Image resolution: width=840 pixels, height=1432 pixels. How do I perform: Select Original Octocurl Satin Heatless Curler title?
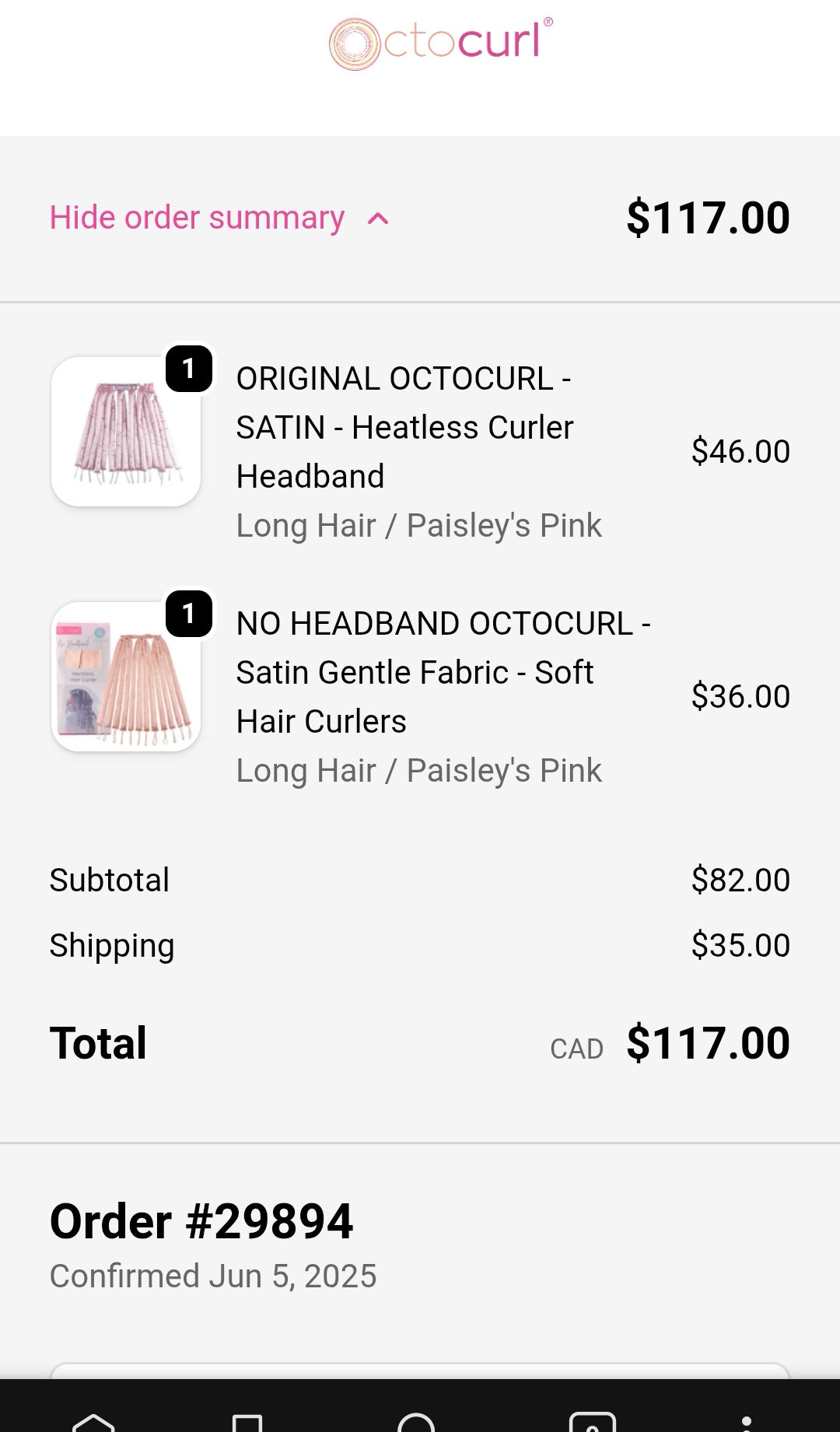[x=404, y=427]
